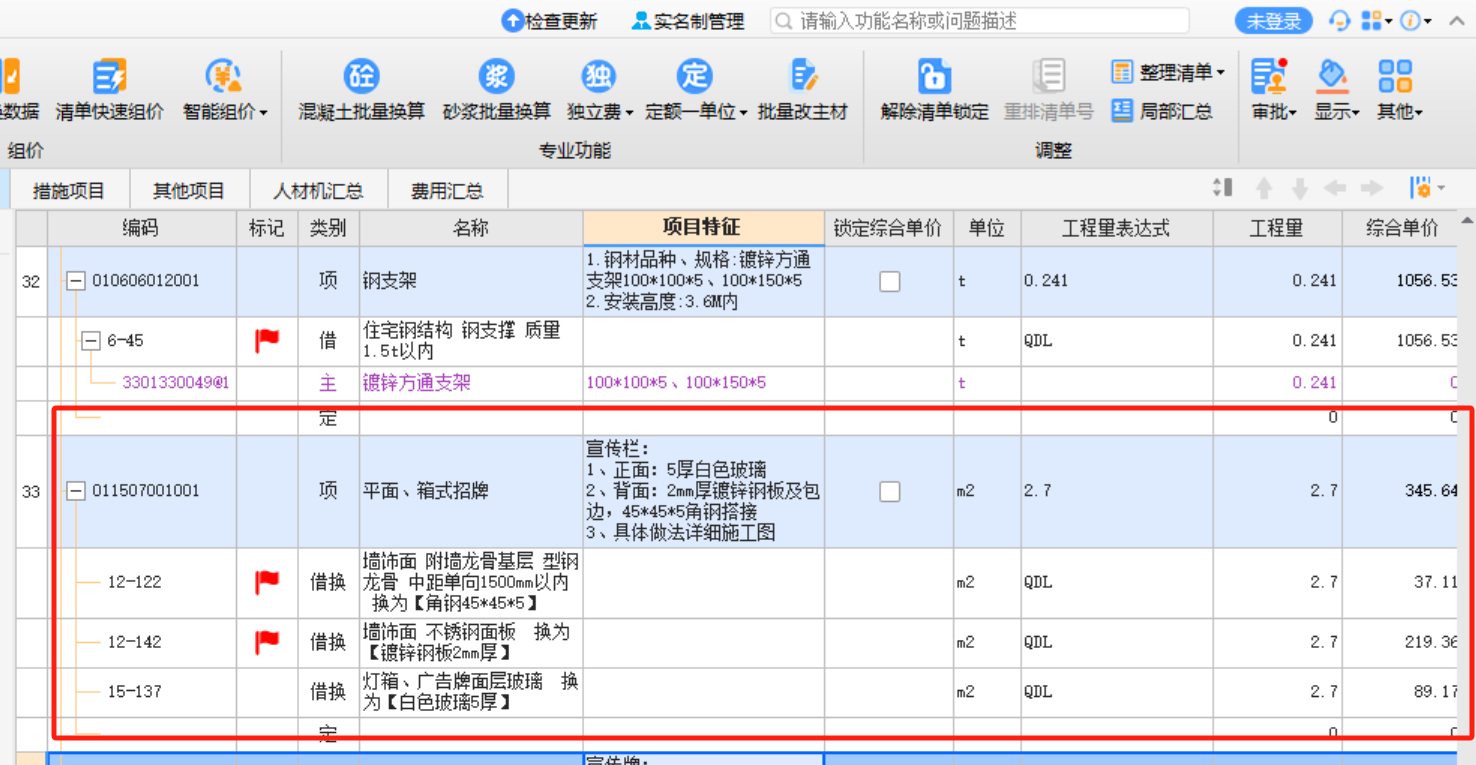
Task: Click the 局部汇总 icon
Action: coord(1122,111)
